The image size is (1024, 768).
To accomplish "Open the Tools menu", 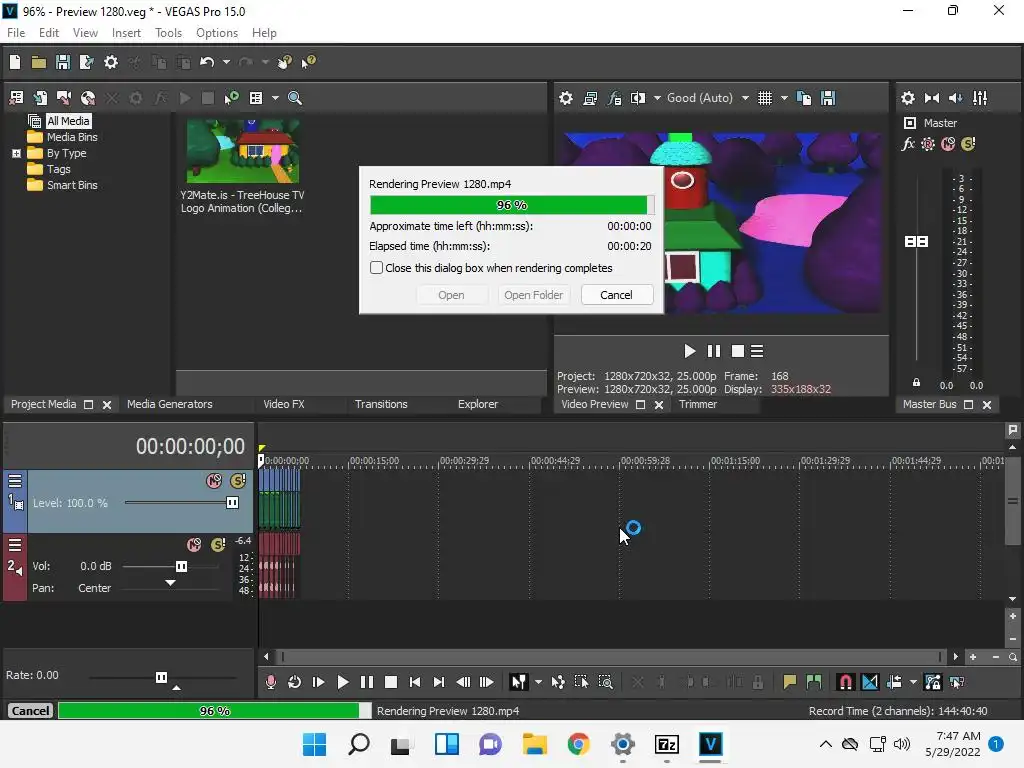I will click(x=168, y=33).
